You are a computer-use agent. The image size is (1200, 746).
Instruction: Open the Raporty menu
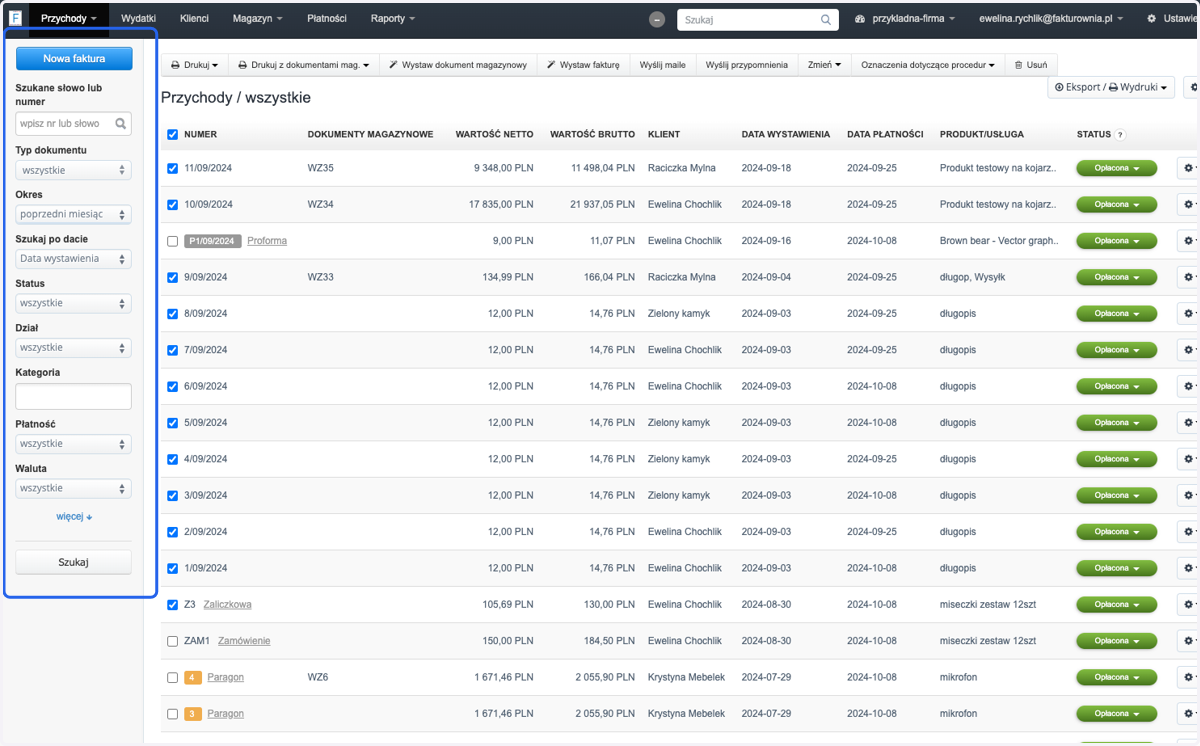click(x=392, y=19)
